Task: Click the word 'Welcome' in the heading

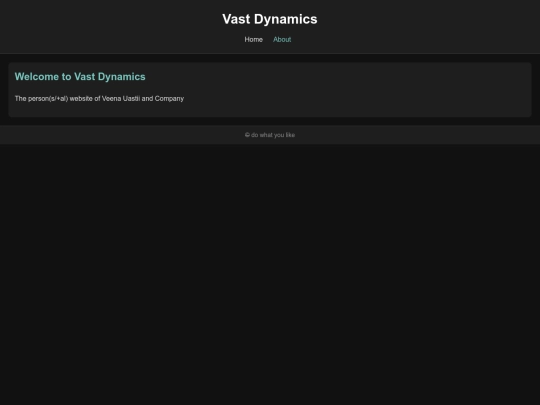Action: tap(37, 76)
